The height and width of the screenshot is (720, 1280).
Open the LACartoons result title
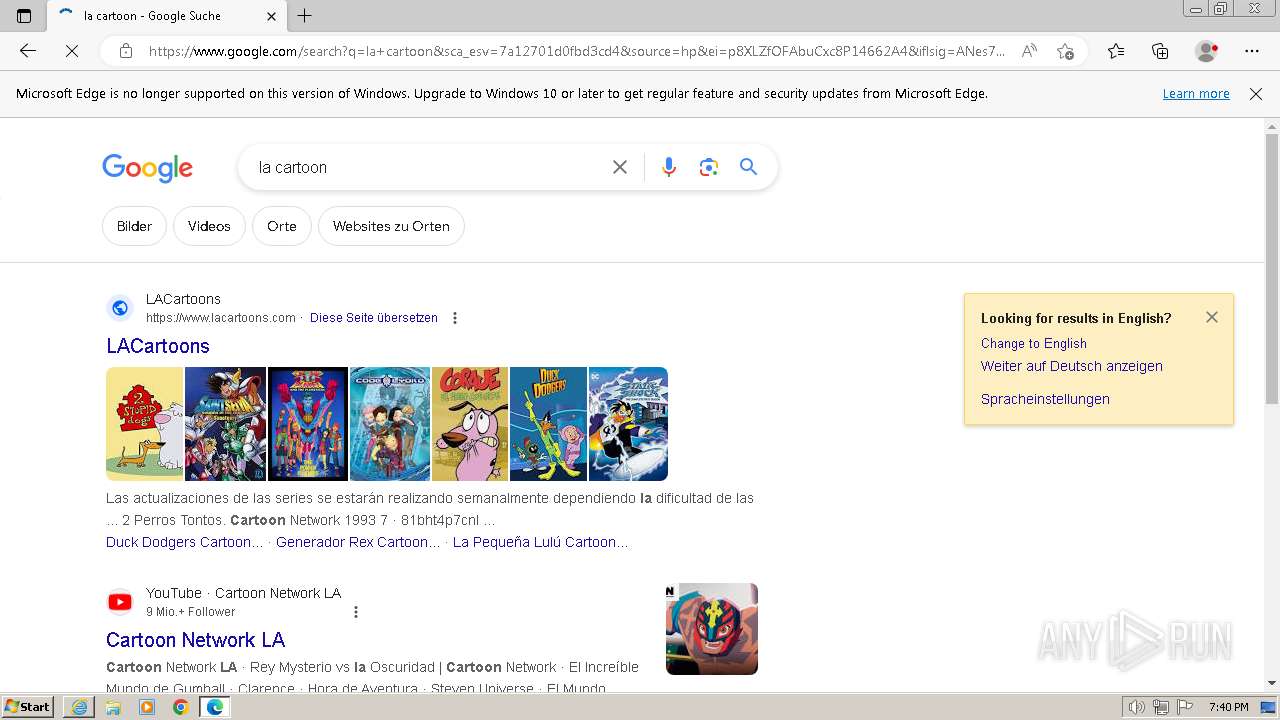click(x=158, y=346)
